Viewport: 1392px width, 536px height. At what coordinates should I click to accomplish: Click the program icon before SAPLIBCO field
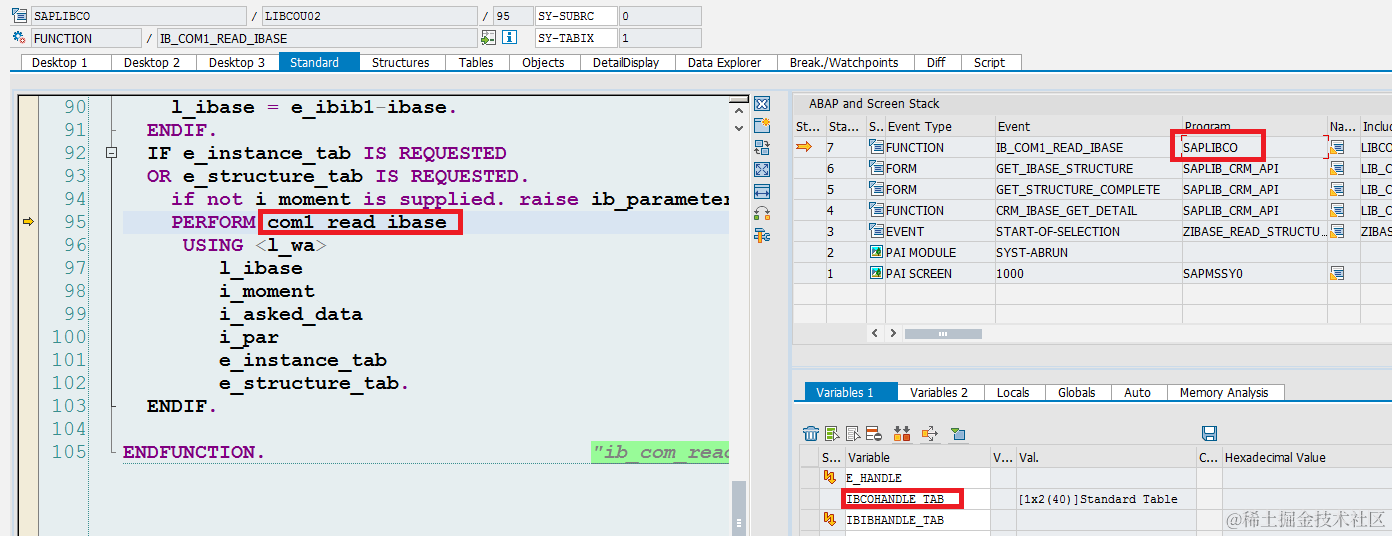(x=19, y=16)
